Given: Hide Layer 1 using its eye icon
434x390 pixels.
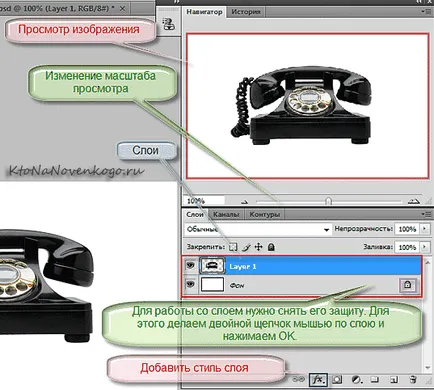Looking at the screenshot, I should (x=190, y=266).
